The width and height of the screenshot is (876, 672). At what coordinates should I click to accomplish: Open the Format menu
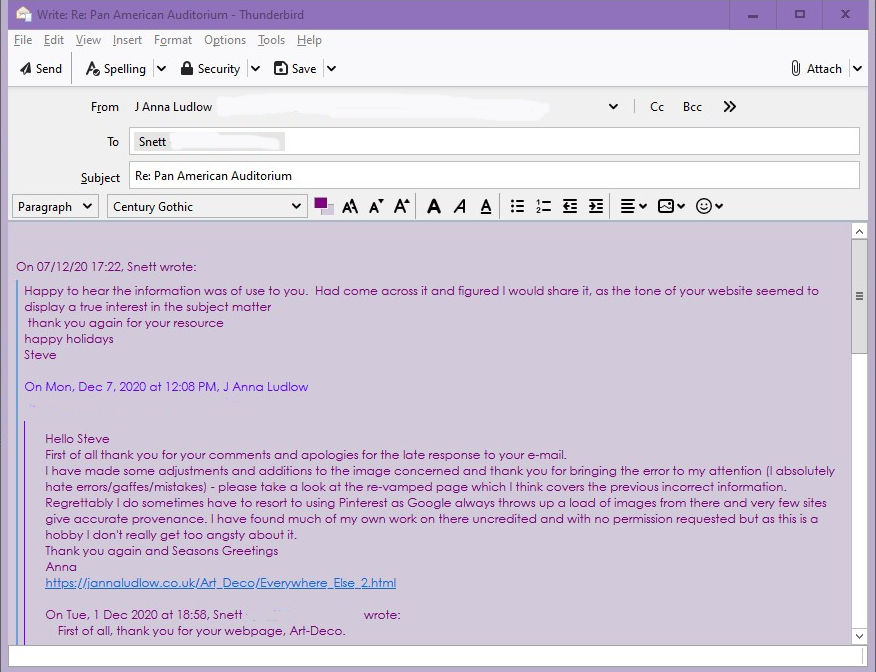[172, 40]
